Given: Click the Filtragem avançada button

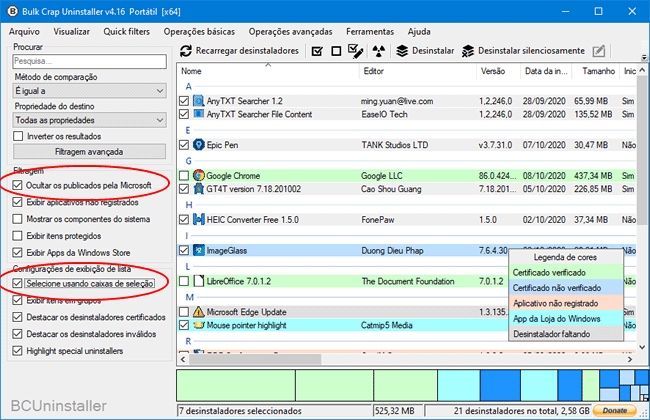Looking at the screenshot, I should point(88,151).
